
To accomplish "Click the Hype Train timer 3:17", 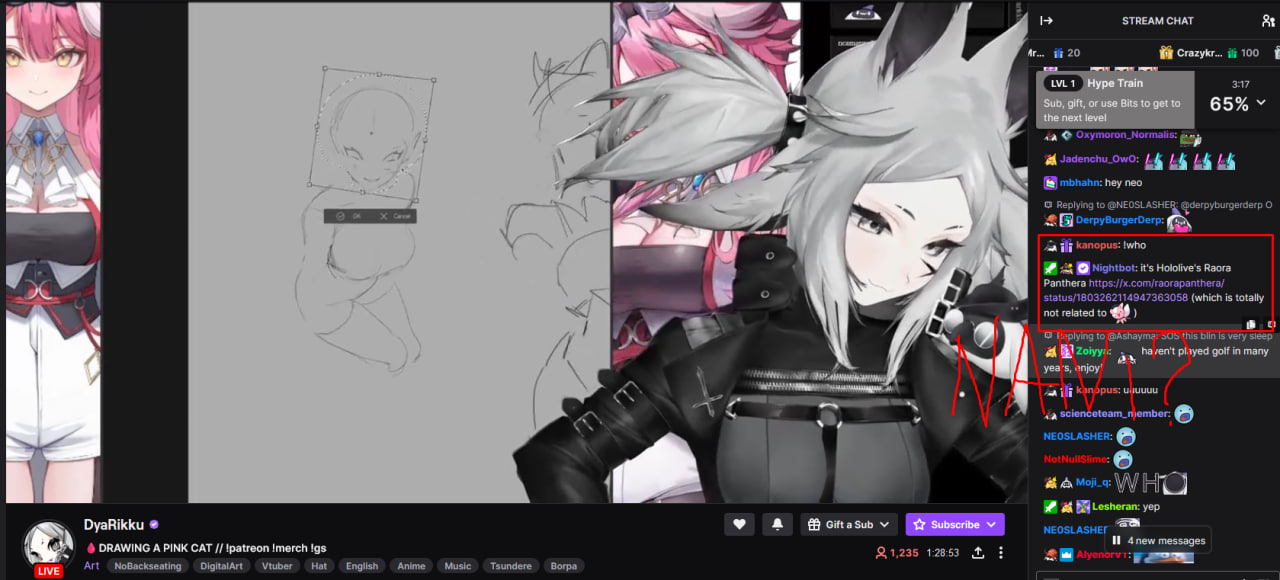I will point(1241,85).
